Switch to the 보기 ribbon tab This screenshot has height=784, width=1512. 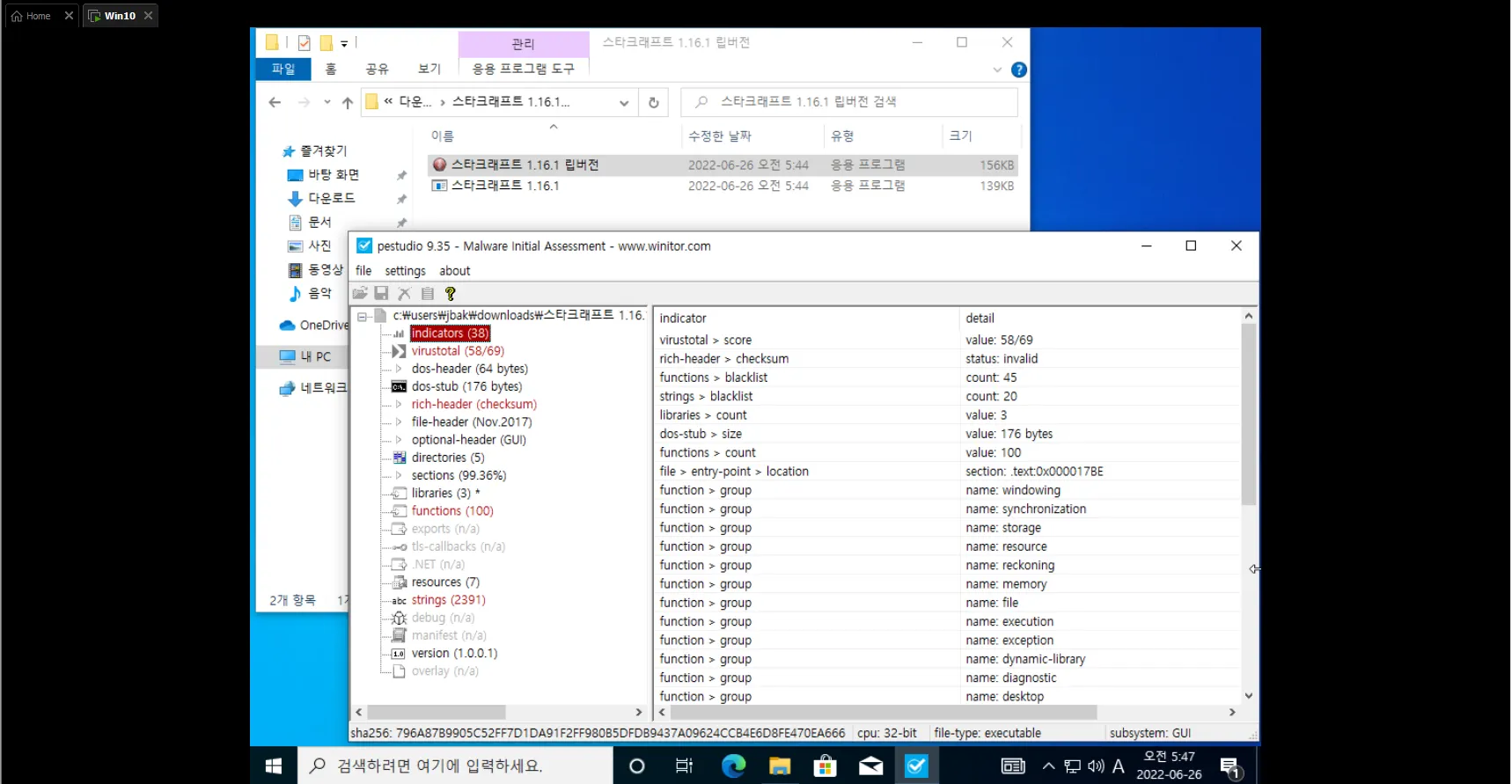click(x=429, y=69)
